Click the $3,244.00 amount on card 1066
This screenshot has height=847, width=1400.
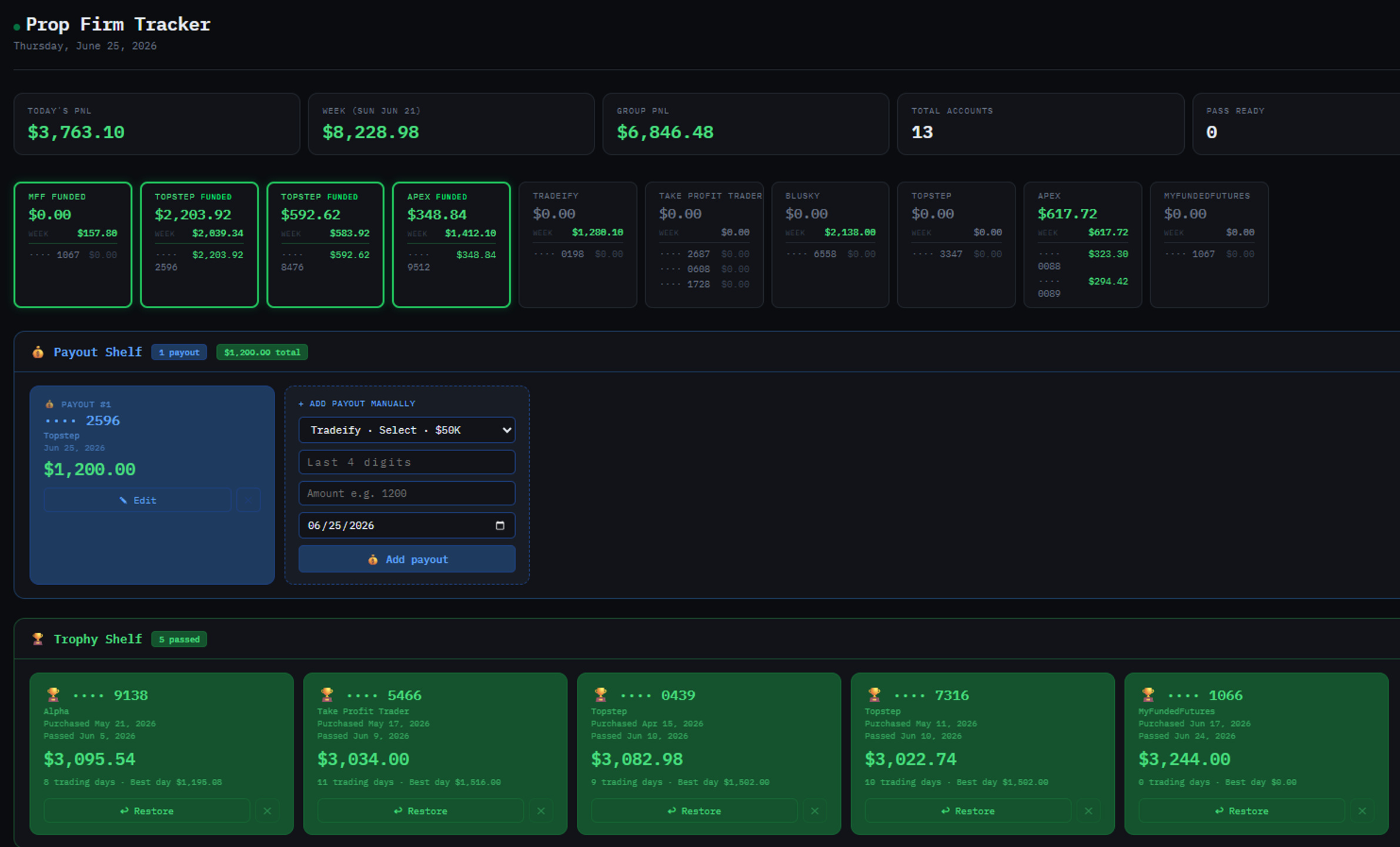[x=1184, y=759]
